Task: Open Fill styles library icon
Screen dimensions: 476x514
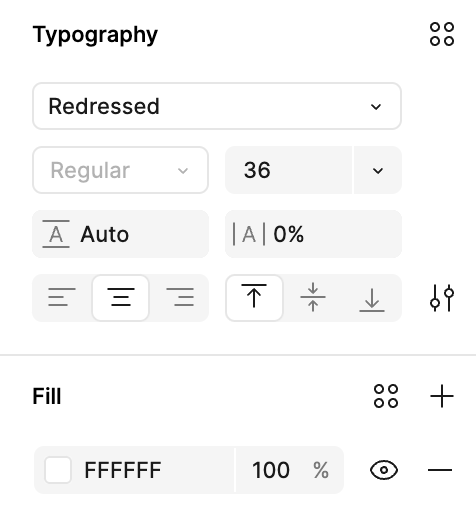Action: pyautogui.click(x=386, y=396)
